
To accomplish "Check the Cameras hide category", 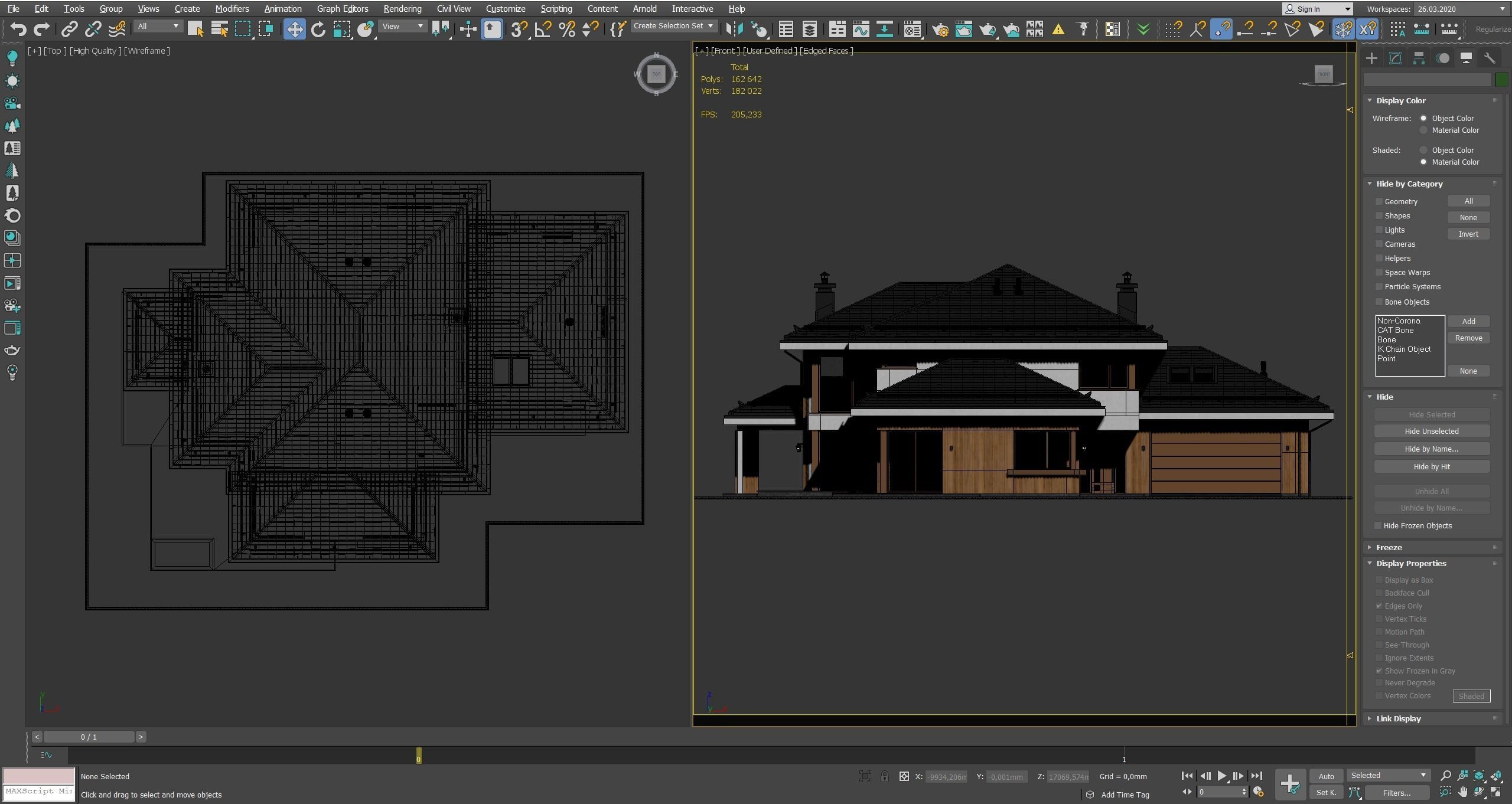I will pyautogui.click(x=1379, y=244).
